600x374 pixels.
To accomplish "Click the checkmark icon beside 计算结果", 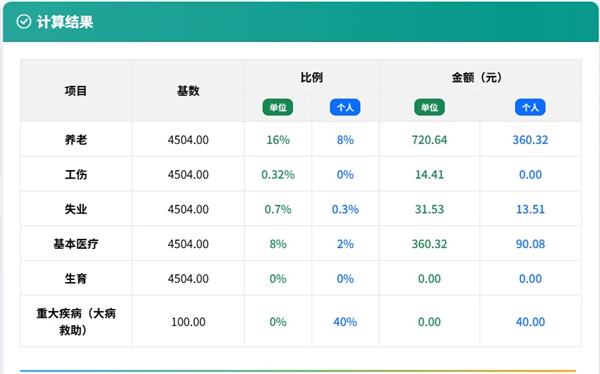I will [24, 22].
